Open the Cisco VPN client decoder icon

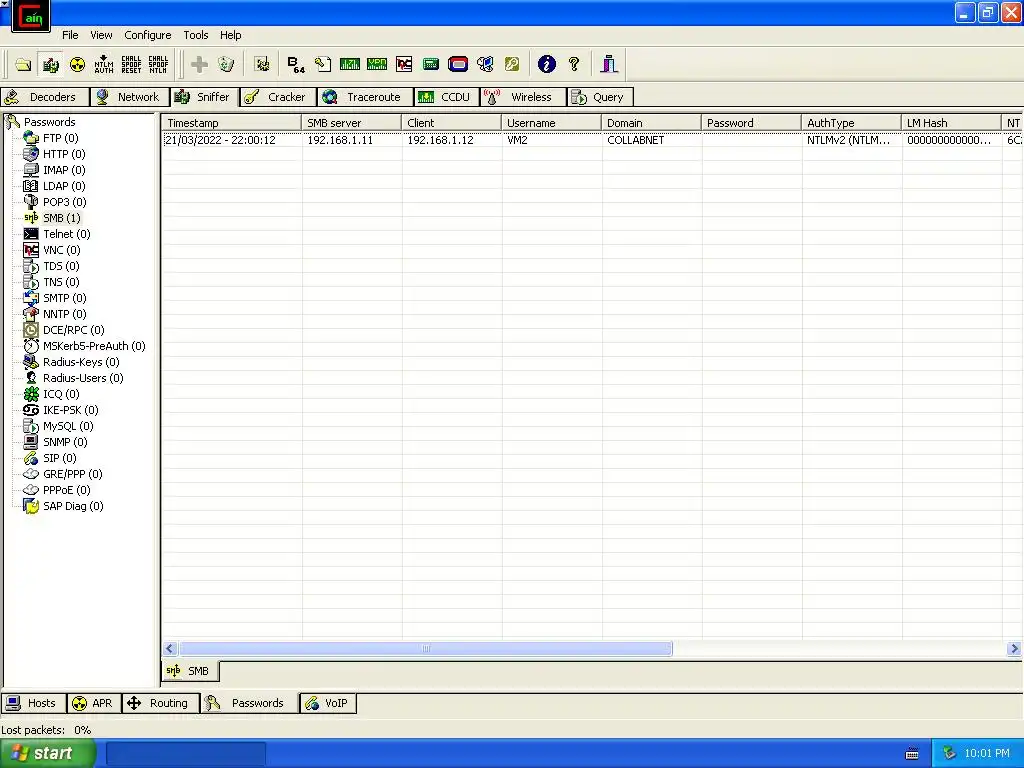click(x=377, y=64)
